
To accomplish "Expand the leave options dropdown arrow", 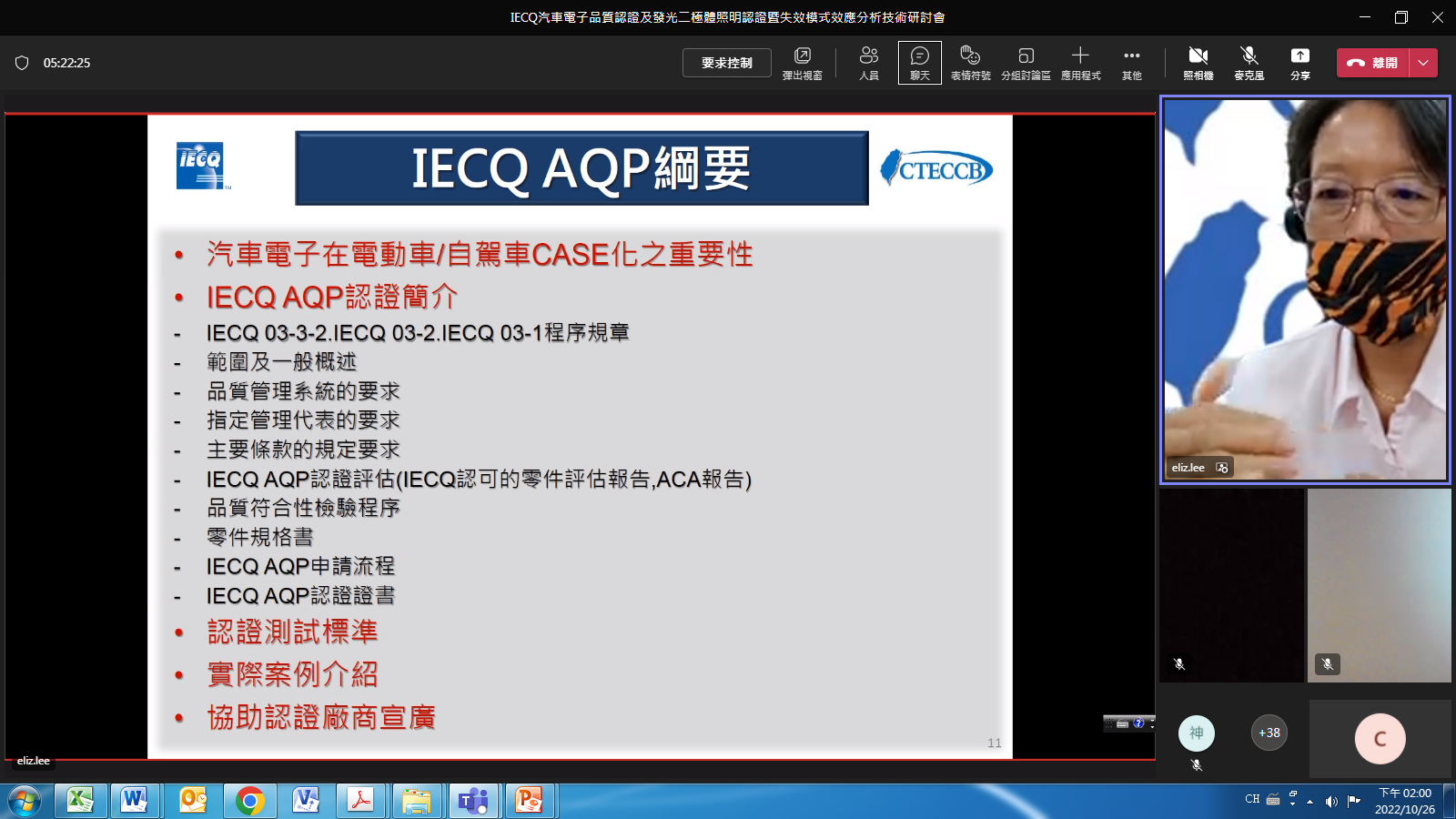I will 1423,63.
